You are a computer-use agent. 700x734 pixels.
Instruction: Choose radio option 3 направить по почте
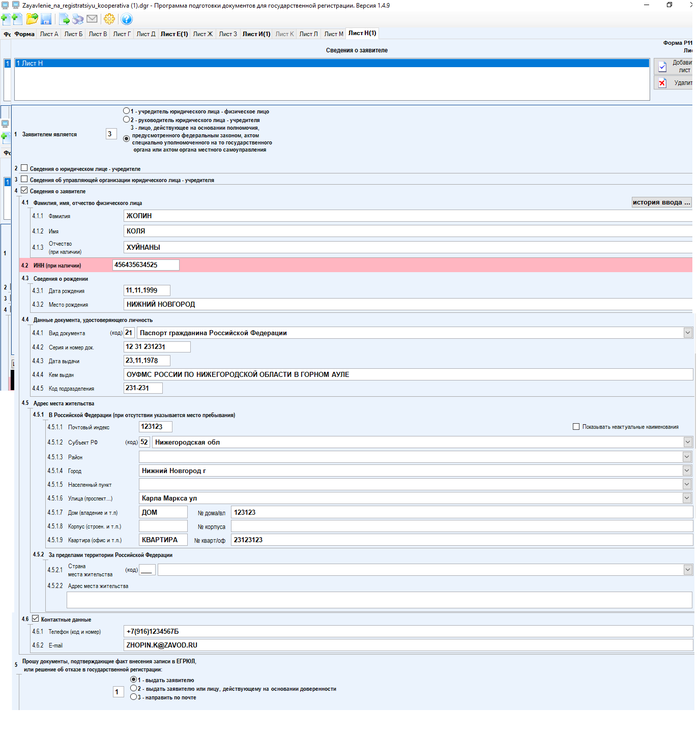point(133,697)
